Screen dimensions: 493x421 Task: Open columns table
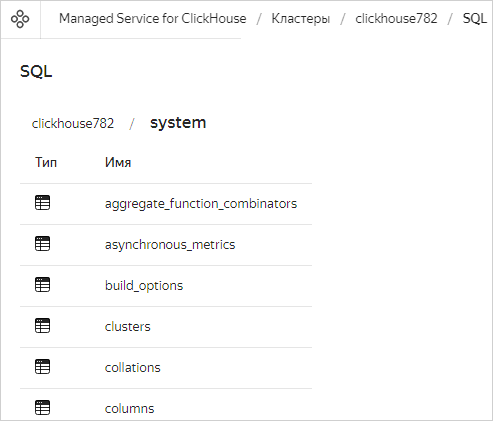[x=130, y=409]
